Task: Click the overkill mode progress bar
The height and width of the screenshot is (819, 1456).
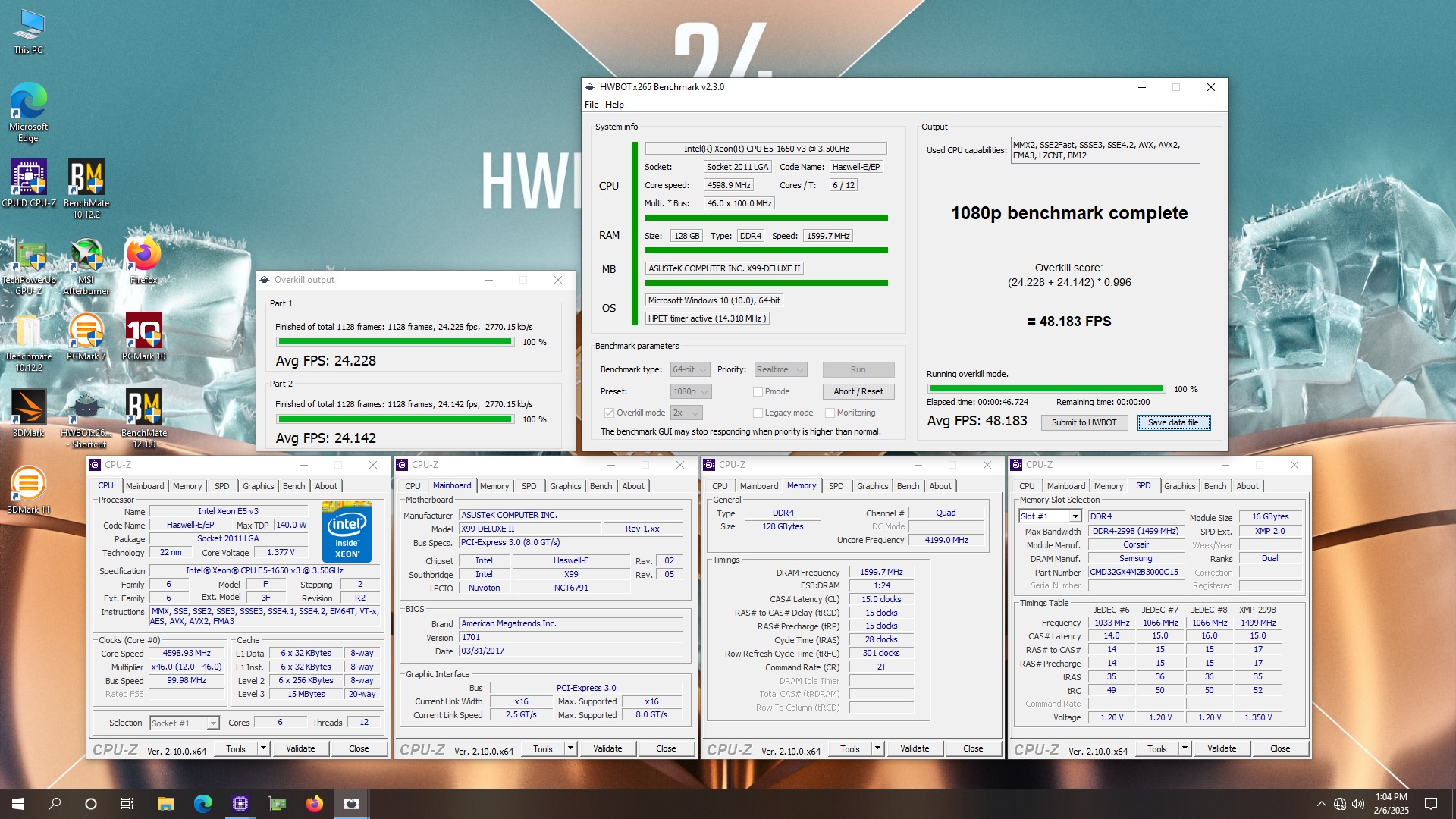Action: point(1046,389)
